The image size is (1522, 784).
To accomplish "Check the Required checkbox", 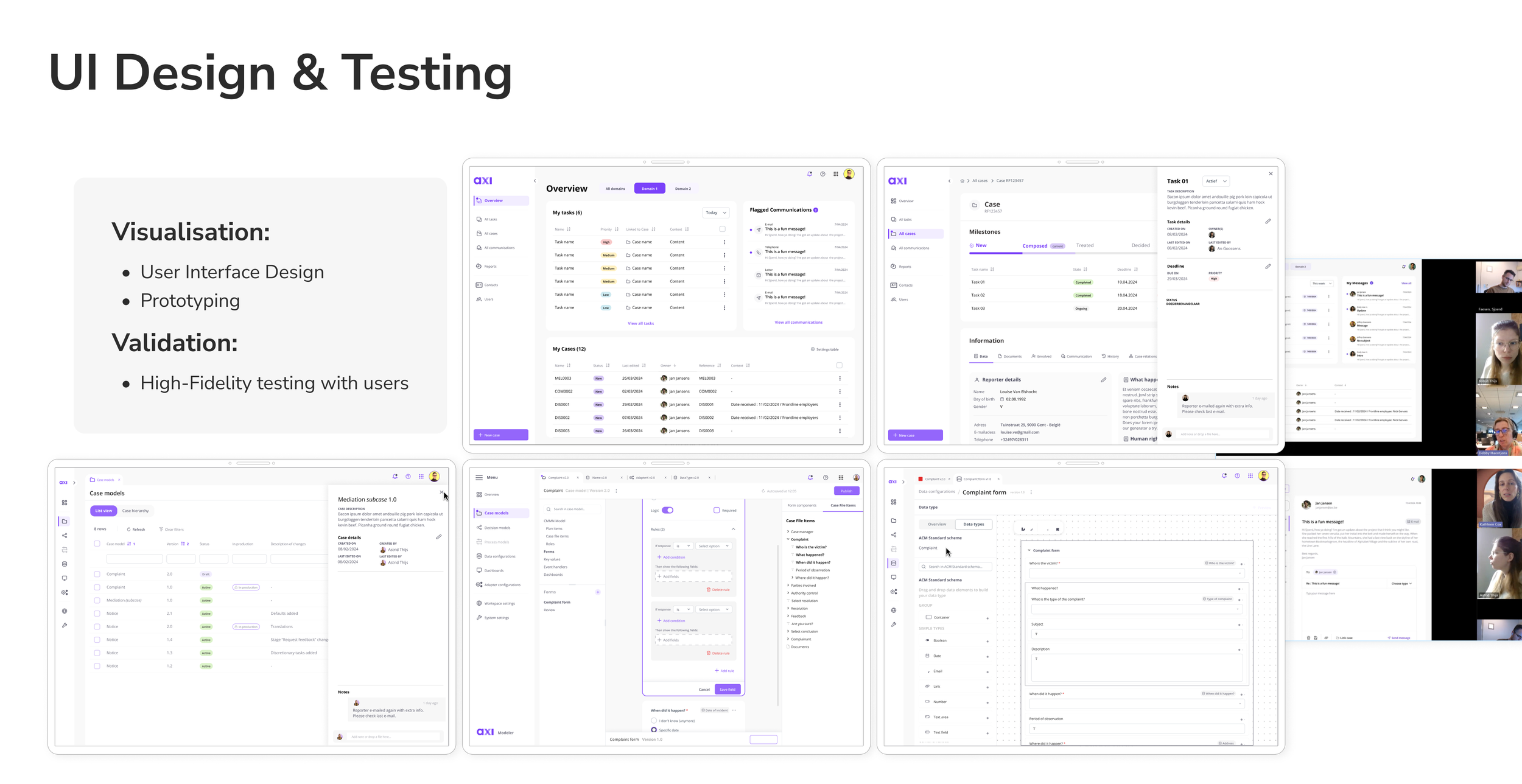I will 717,510.
